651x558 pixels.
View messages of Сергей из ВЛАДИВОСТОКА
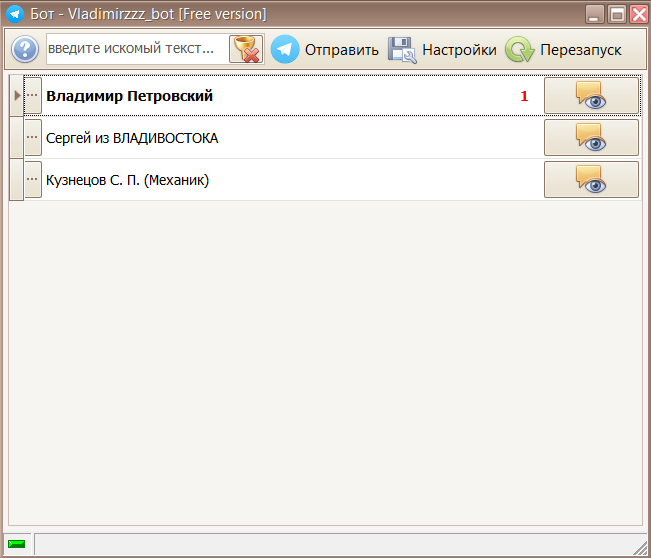click(x=591, y=137)
